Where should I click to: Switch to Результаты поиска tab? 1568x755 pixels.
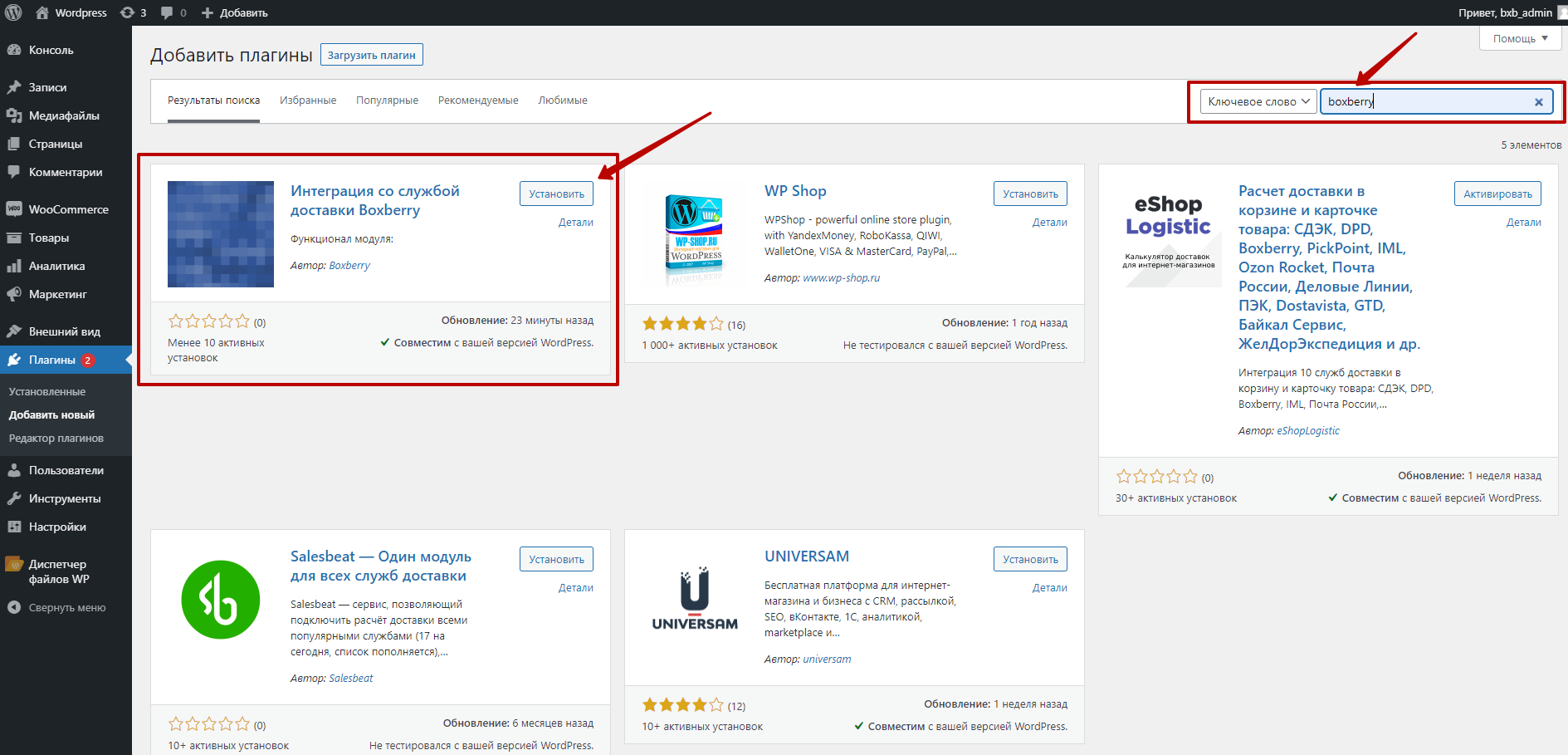point(213,101)
